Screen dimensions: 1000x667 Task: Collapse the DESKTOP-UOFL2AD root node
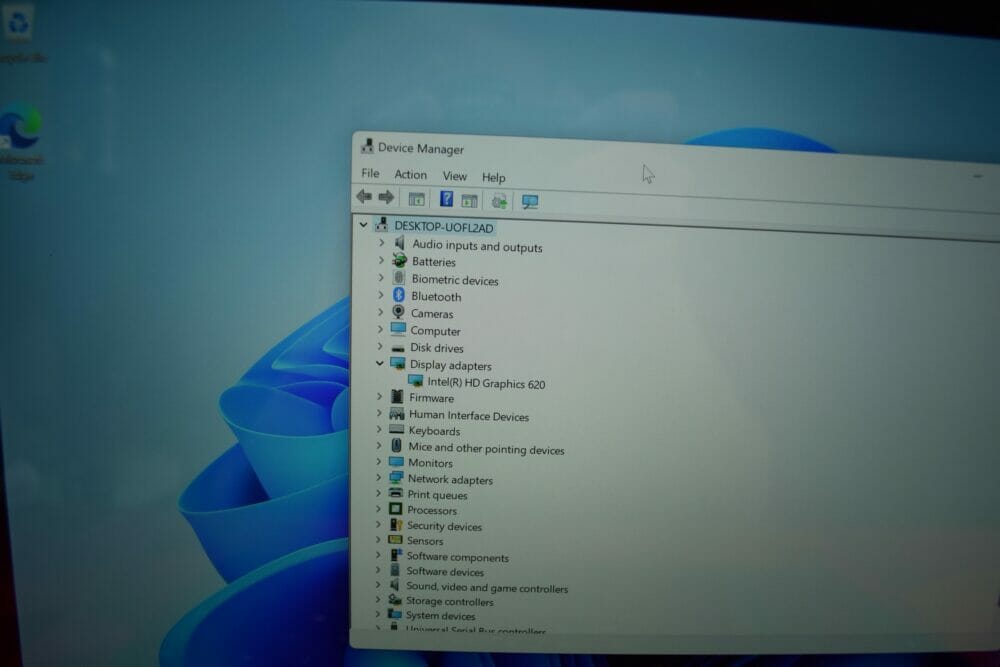point(364,224)
